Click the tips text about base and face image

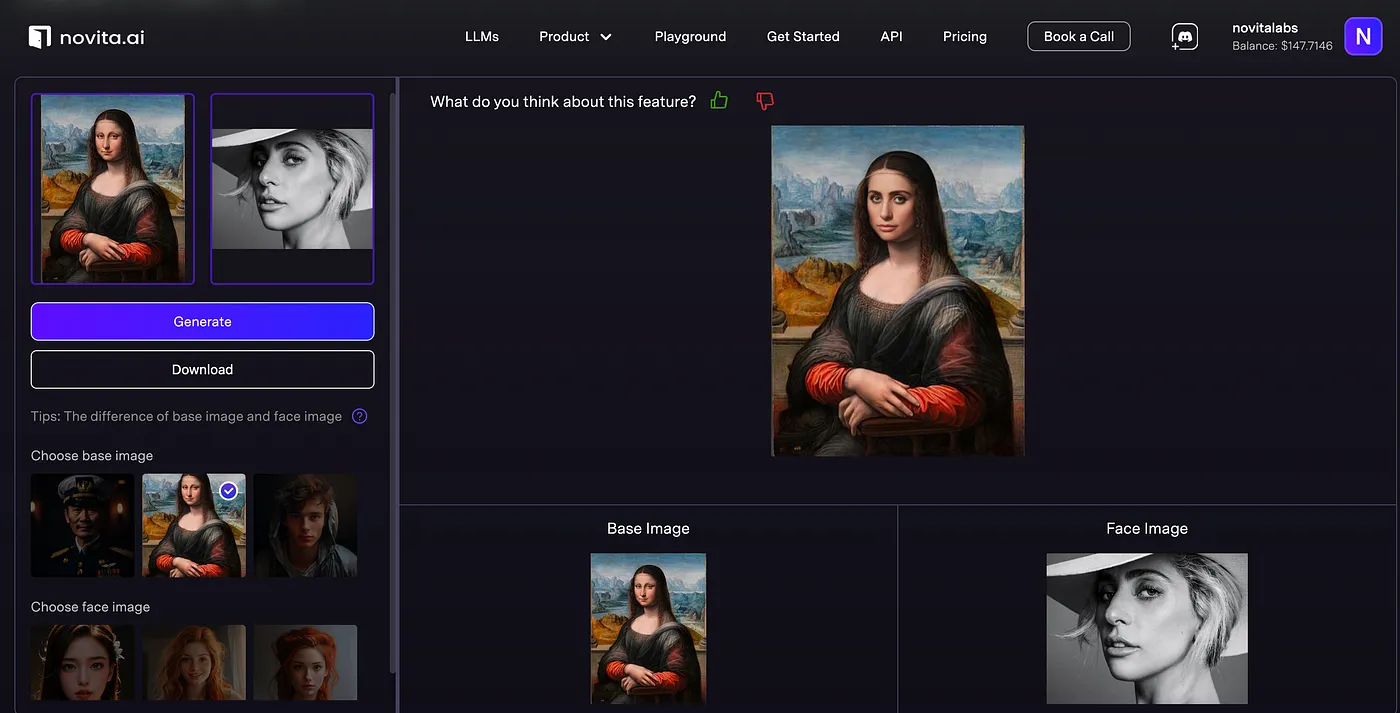click(186, 416)
